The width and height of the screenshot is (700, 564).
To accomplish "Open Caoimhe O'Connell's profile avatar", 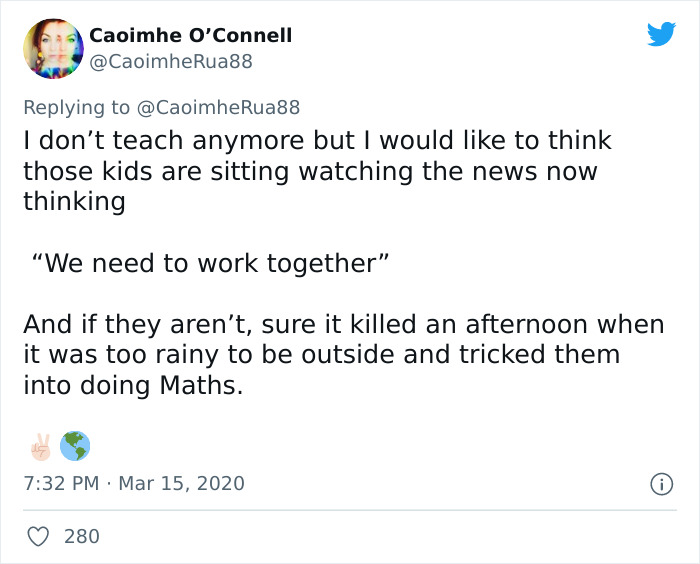I will (52, 48).
